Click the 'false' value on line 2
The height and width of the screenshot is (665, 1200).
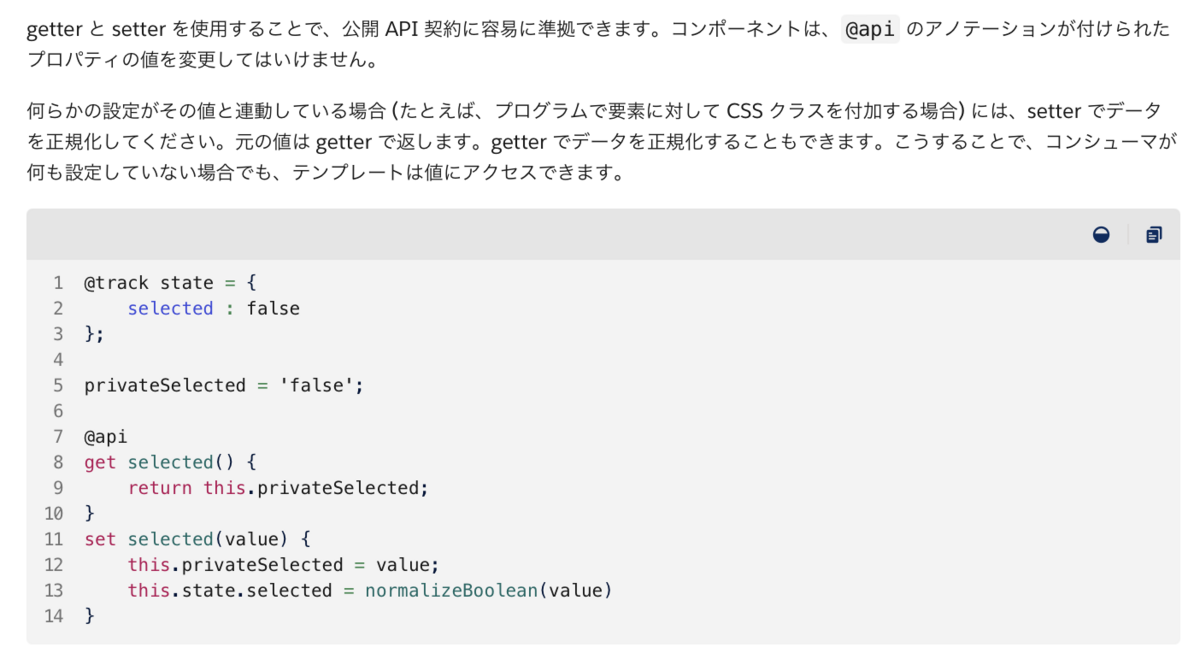click(x=273, y=309)
